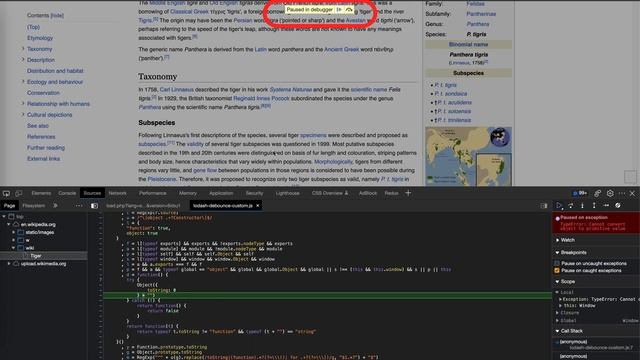Open the Application tab
640x360 pixels.
221,193
